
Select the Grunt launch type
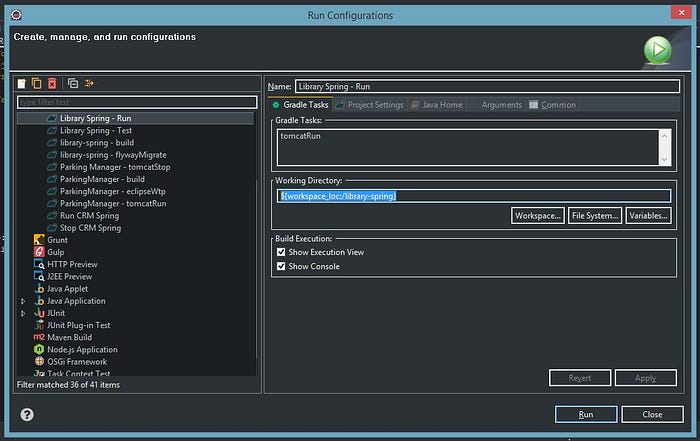[50, 240]
